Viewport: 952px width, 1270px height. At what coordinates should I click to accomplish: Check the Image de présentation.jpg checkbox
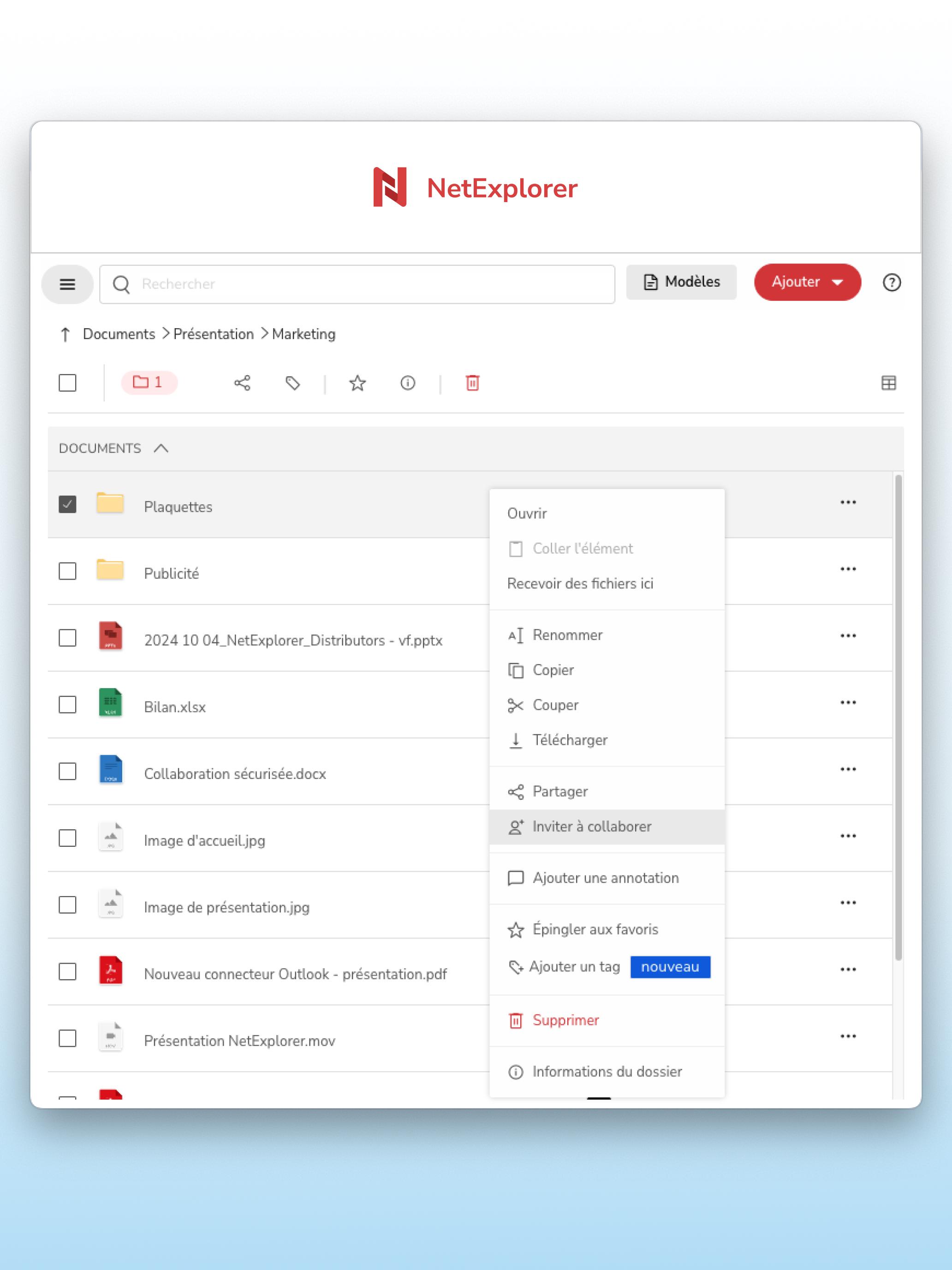(68, 905)
